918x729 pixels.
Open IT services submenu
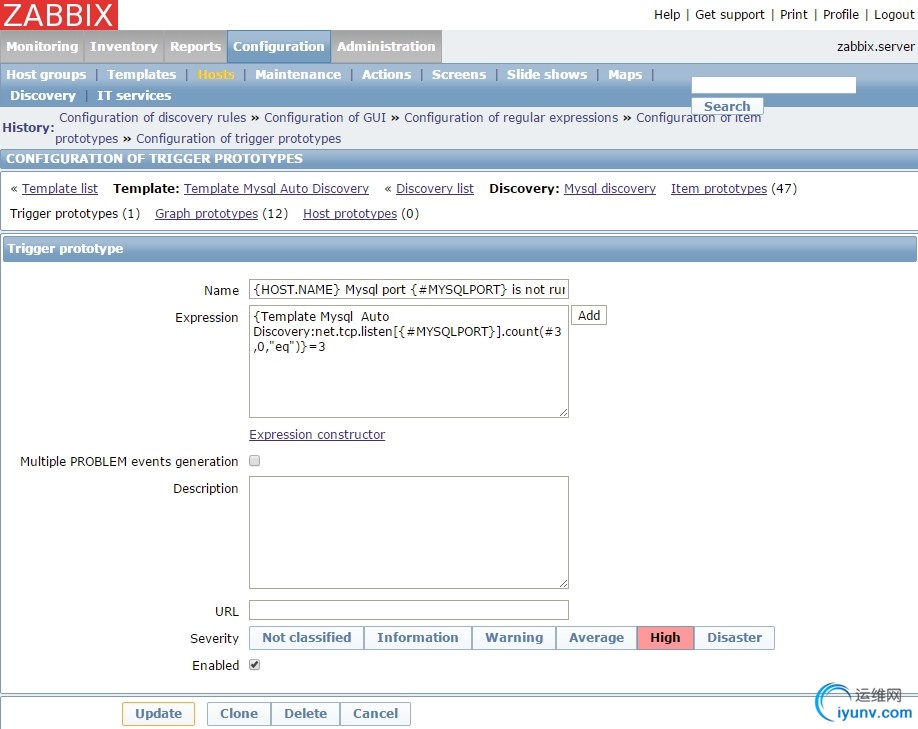pos(134,95)
